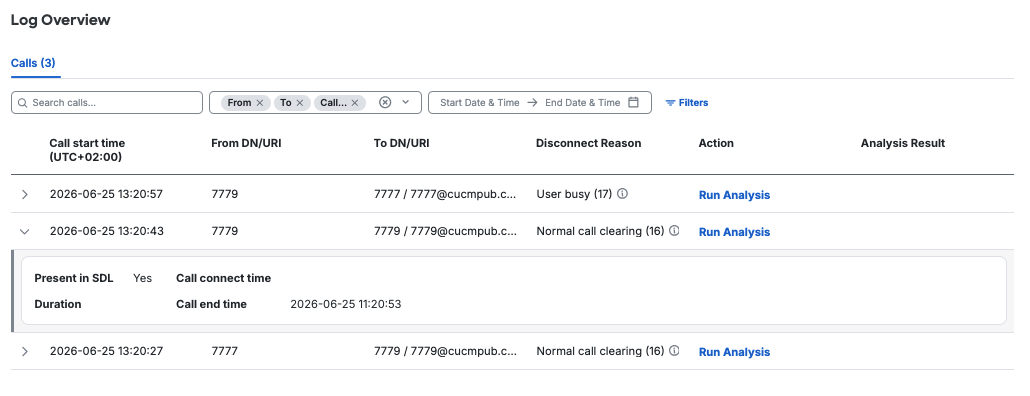The image size is (1030, 396).
Task: Click the To filter chip label
Action: tap(286, 102)
